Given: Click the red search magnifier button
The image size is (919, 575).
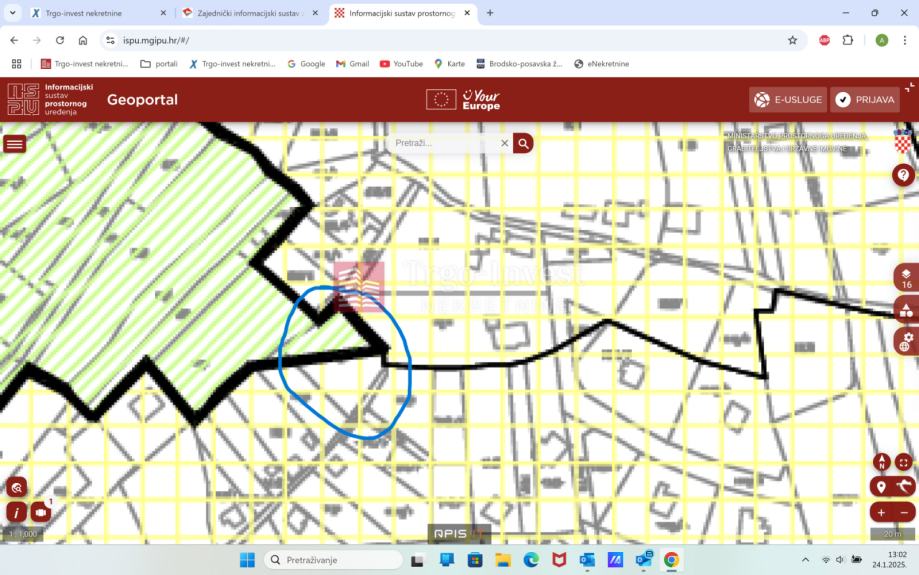Looking at the screenshot, I should pos(523,143).
